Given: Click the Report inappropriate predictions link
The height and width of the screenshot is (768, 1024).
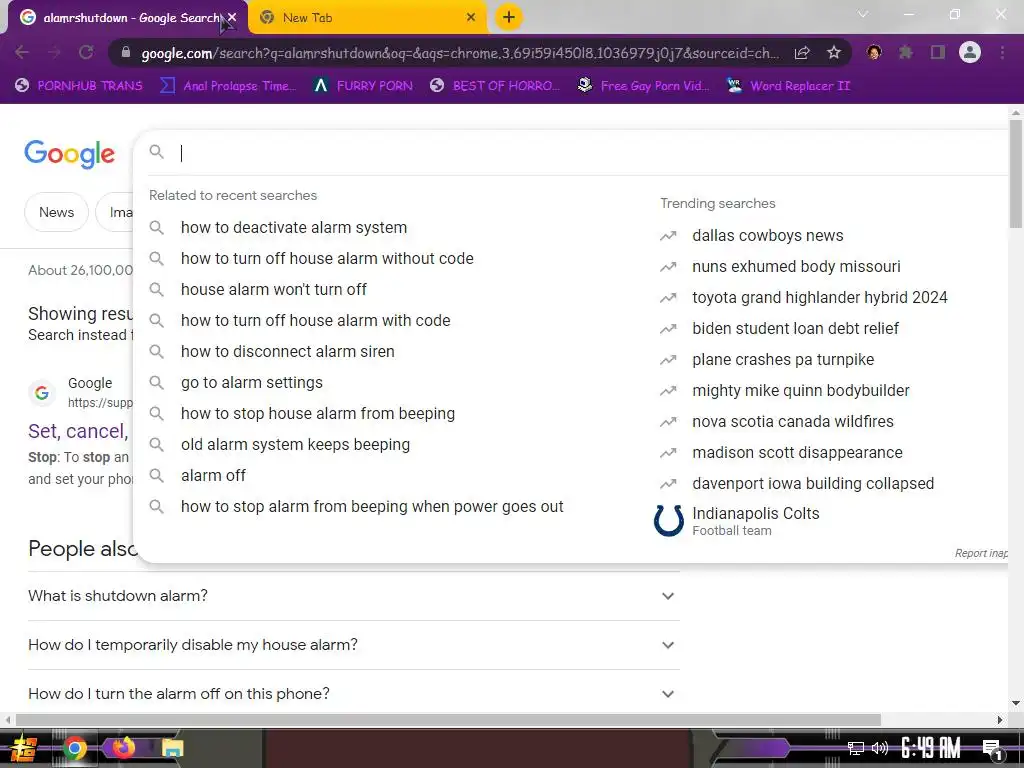Looking at the screenshot, I should click(982, 553).
